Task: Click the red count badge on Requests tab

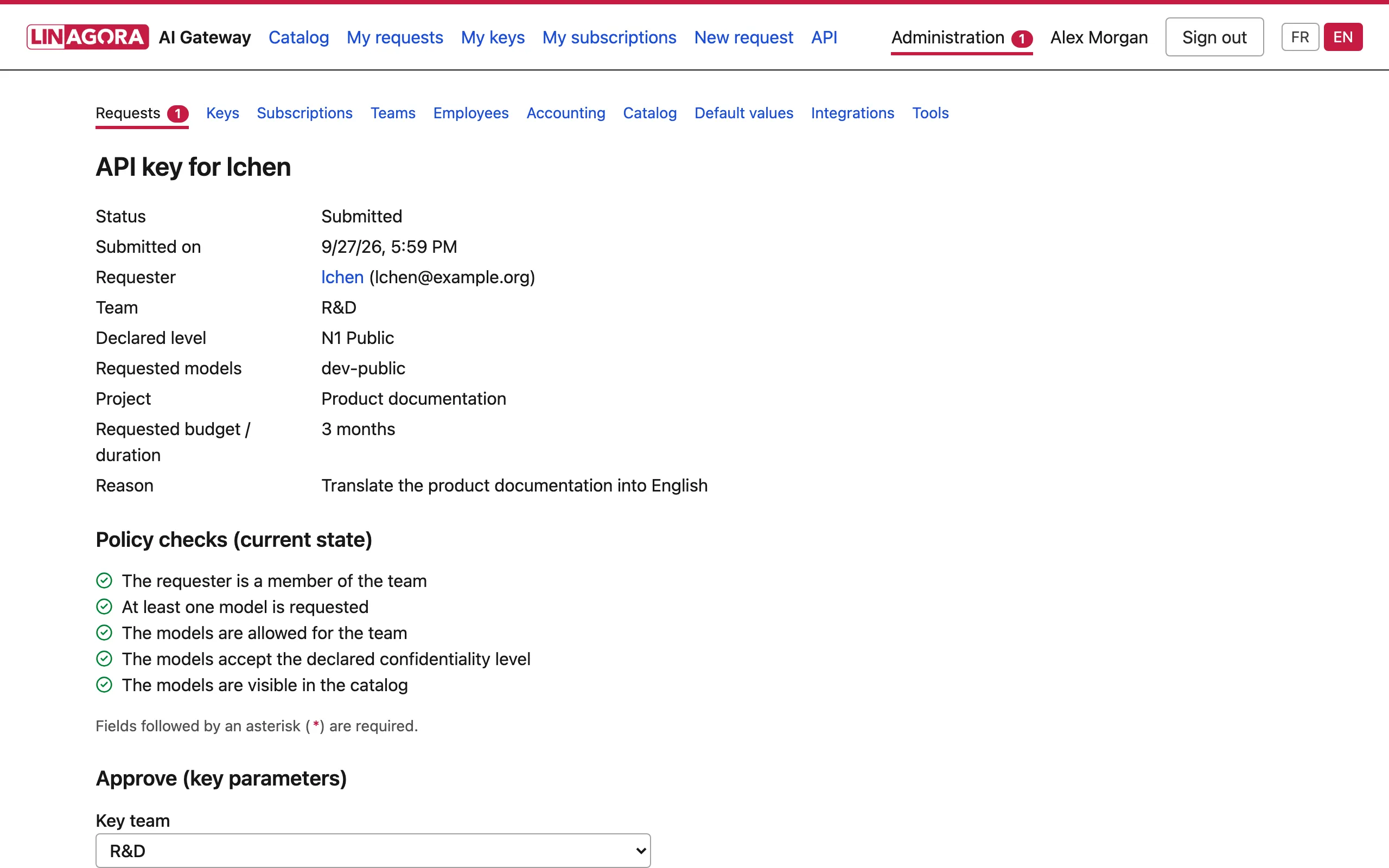Action: [178, 114]
